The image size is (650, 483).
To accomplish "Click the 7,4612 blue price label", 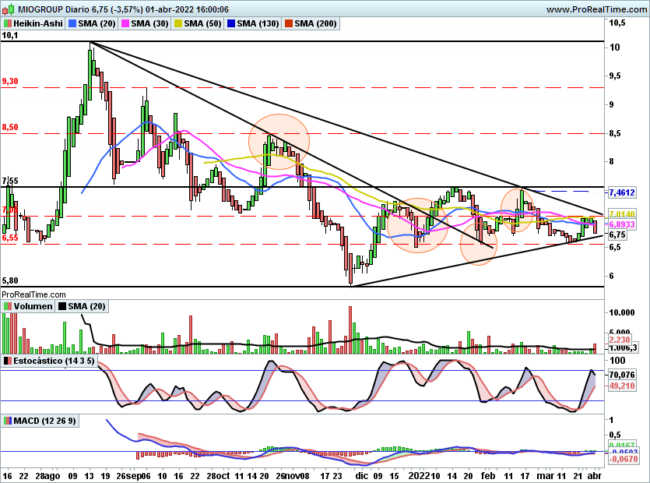I will coord(621,190).
